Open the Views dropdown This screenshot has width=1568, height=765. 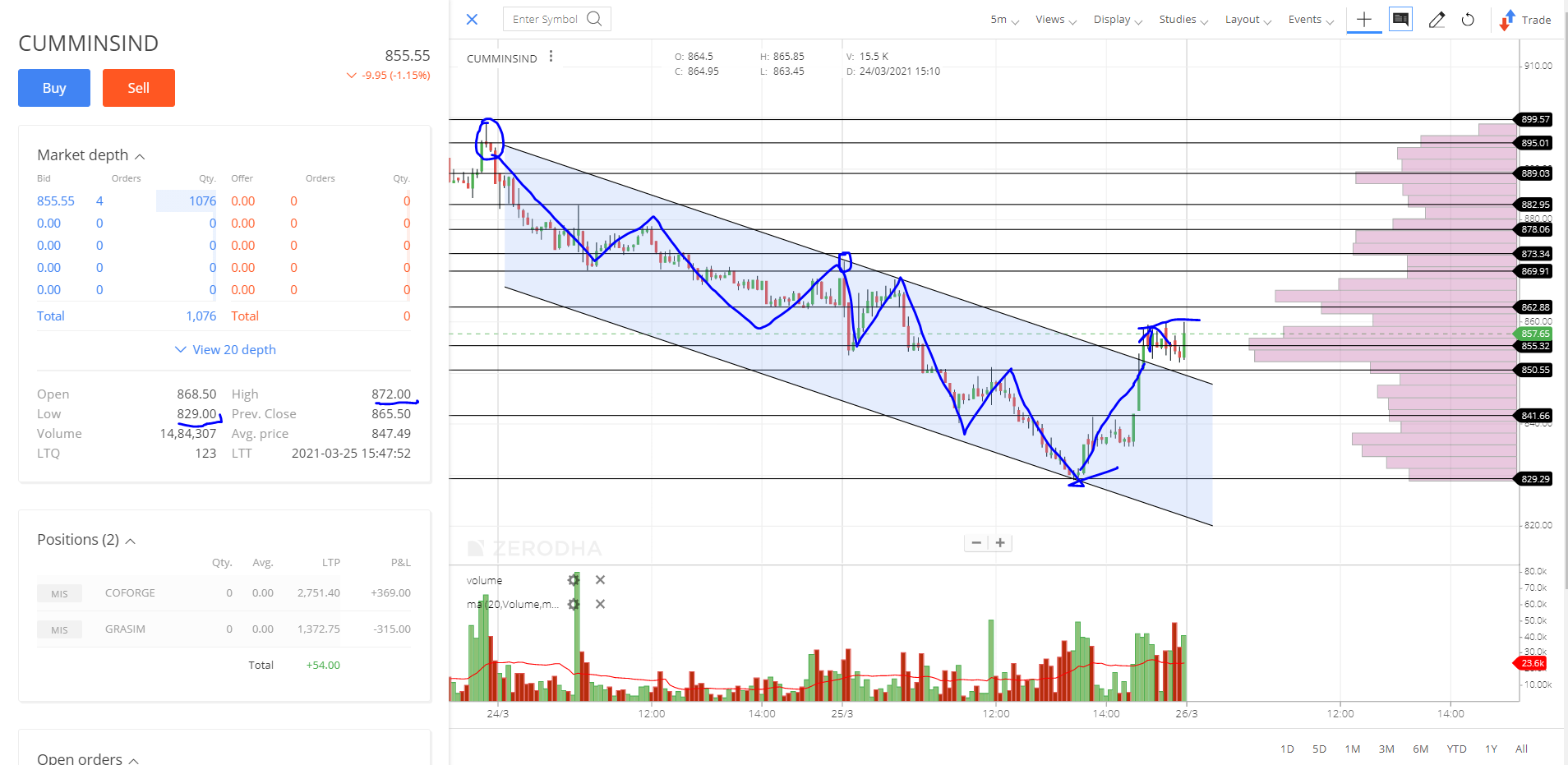point(1056,20)
